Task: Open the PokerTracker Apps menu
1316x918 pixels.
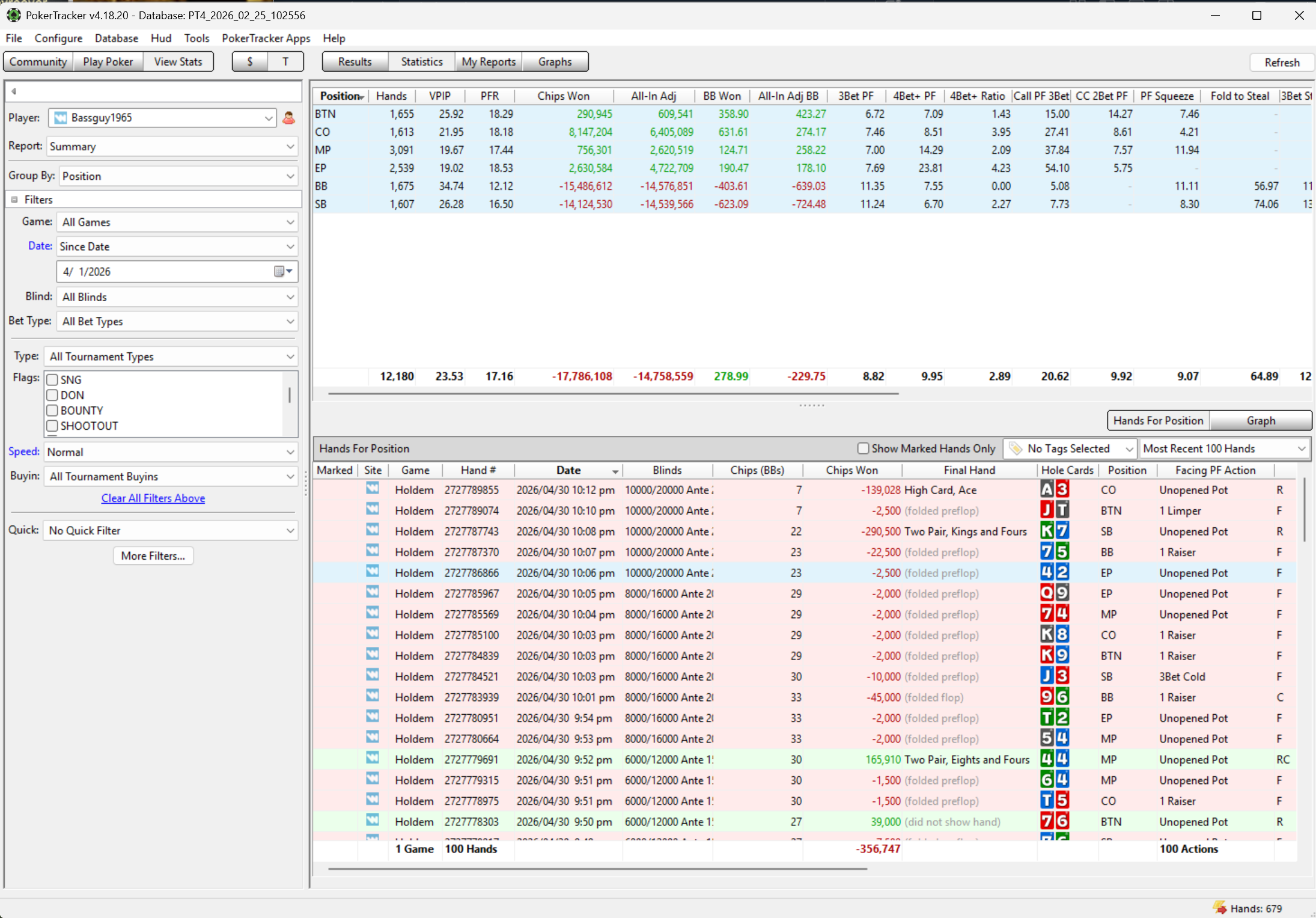Action: tap(266, 38)
